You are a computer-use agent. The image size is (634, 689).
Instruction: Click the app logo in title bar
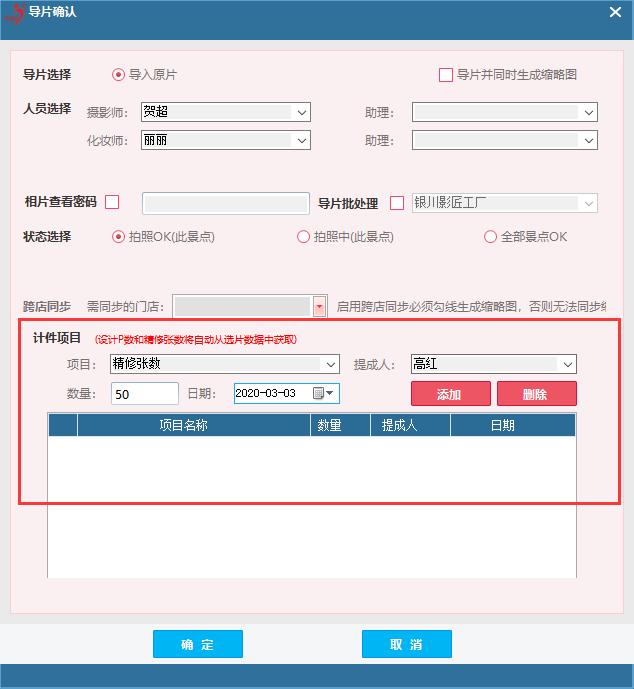(15, 13)
